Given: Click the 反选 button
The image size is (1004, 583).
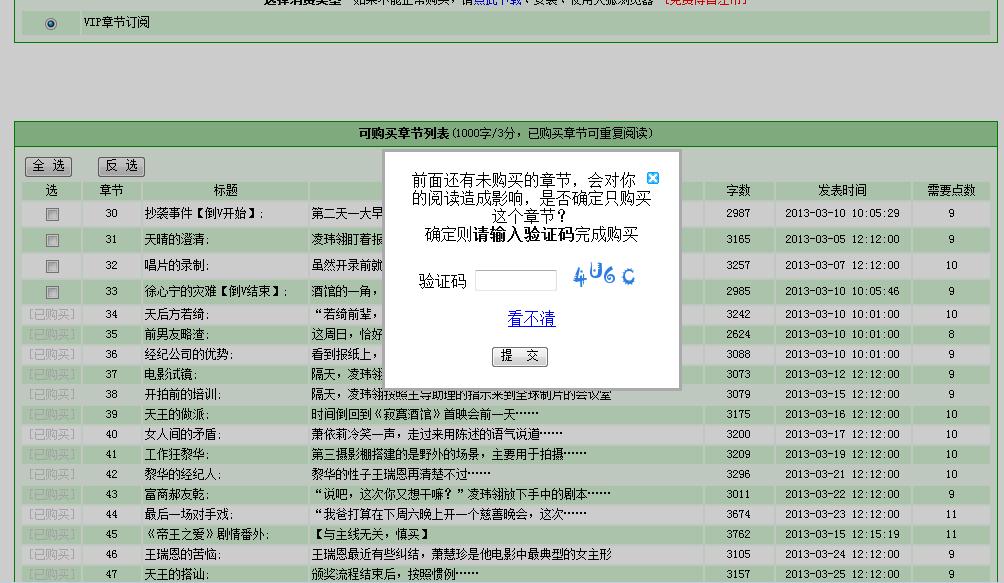Looking at the screenshot, I should (121, 166).
